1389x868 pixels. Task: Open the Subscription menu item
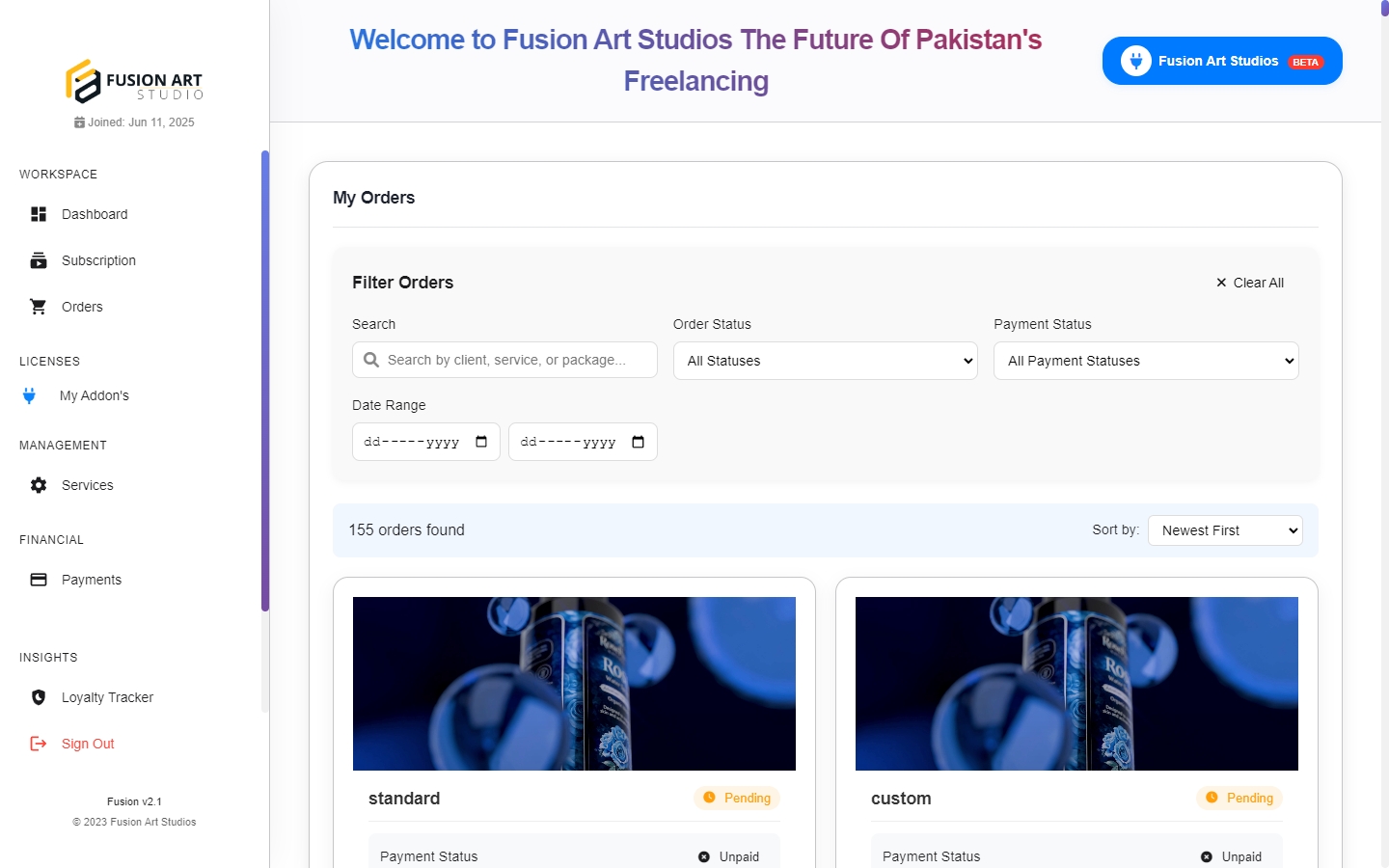98,260
